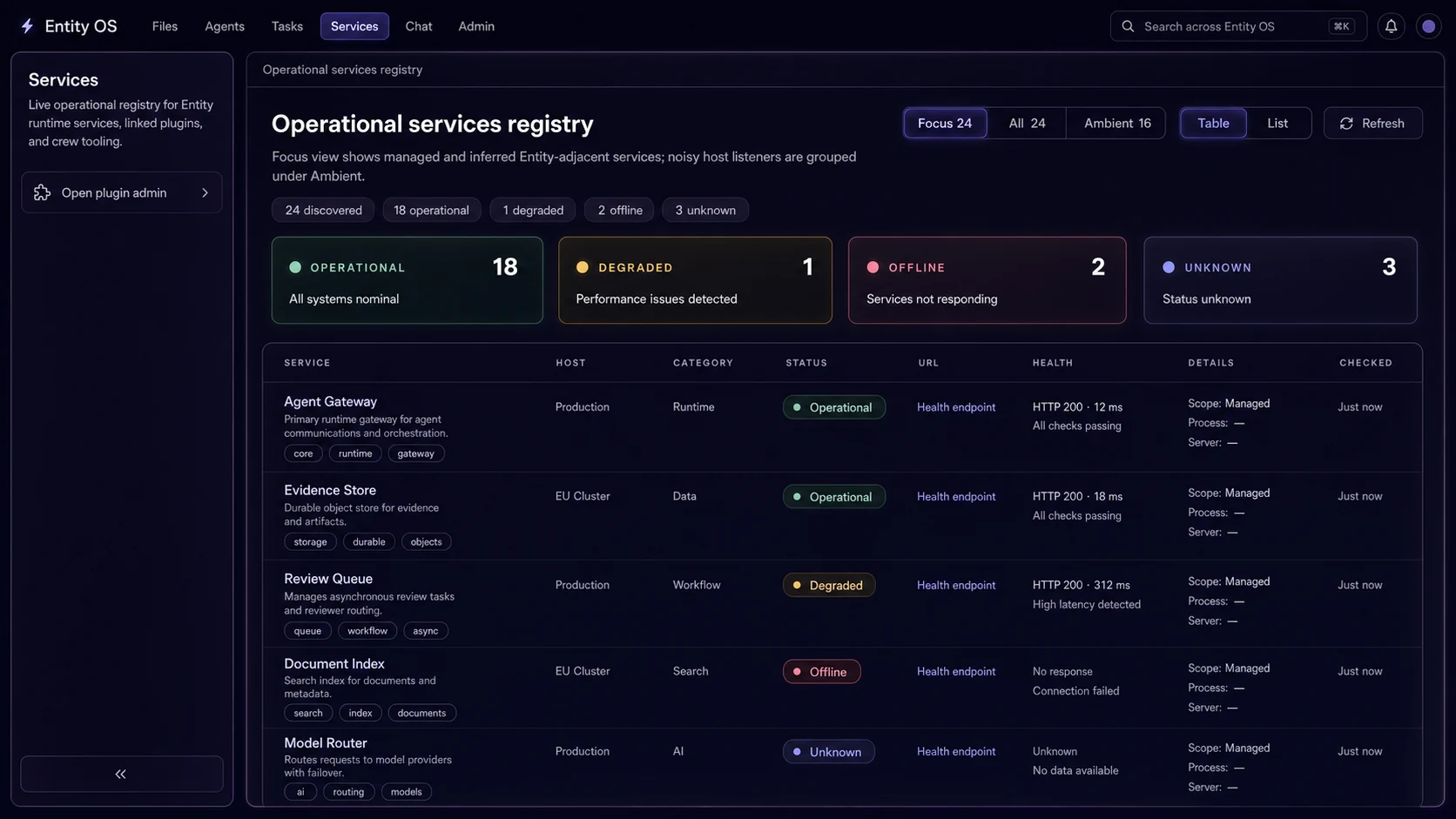Screen dimensions: 1456x819
Task: Open the Admin section
Action: point(476,26)
